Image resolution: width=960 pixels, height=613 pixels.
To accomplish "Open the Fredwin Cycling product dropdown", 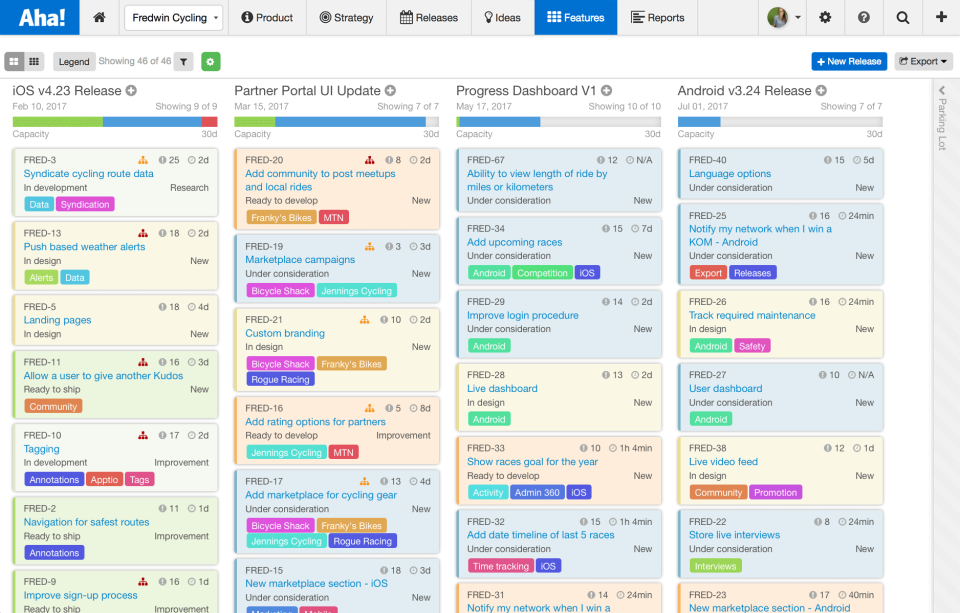I will click(174, 17).
